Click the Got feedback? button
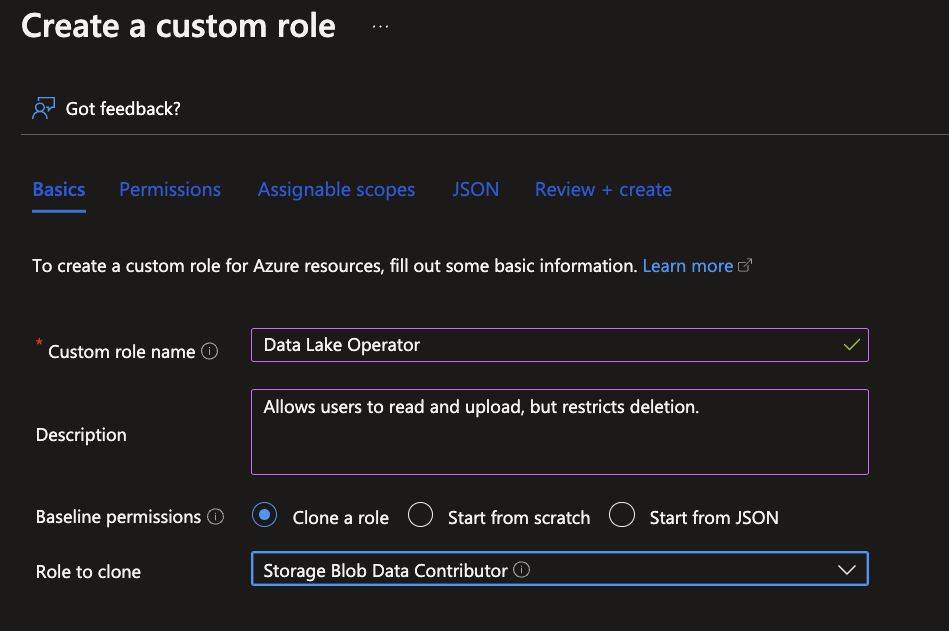This screenshot has width=949, height=631. coord(122,108)
